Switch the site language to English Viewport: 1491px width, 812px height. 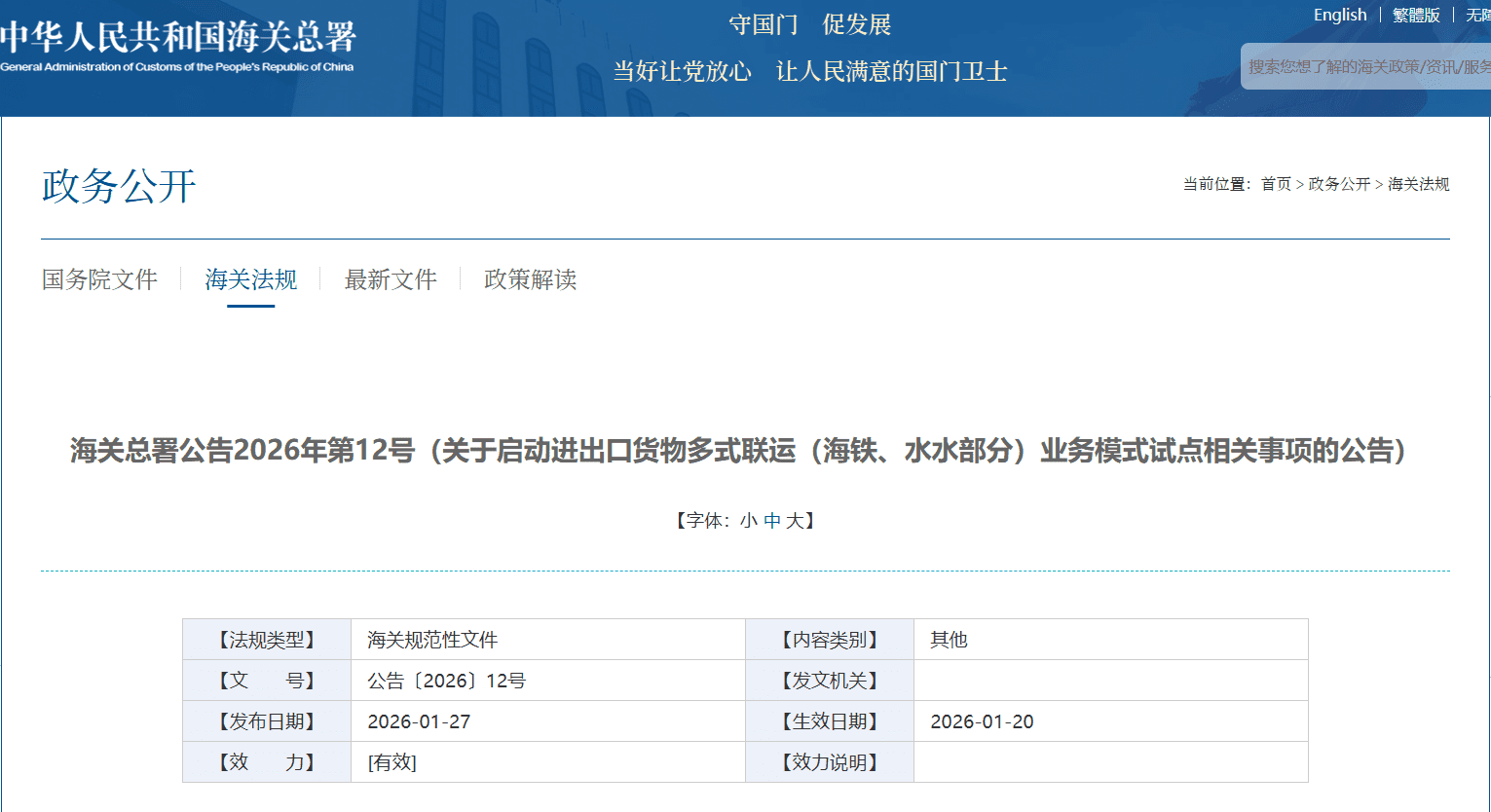click(x=1339, y=15)
